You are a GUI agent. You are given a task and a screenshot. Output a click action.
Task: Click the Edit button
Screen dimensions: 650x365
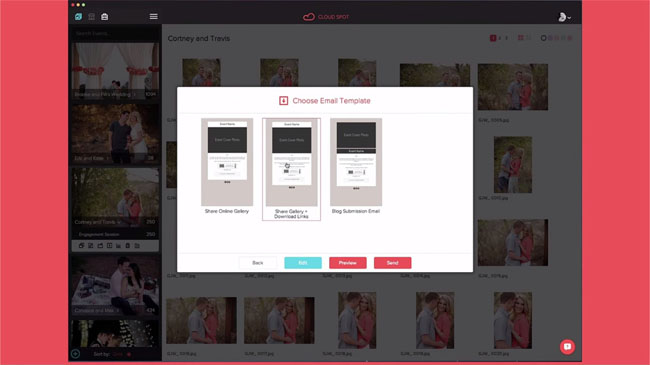303,263
